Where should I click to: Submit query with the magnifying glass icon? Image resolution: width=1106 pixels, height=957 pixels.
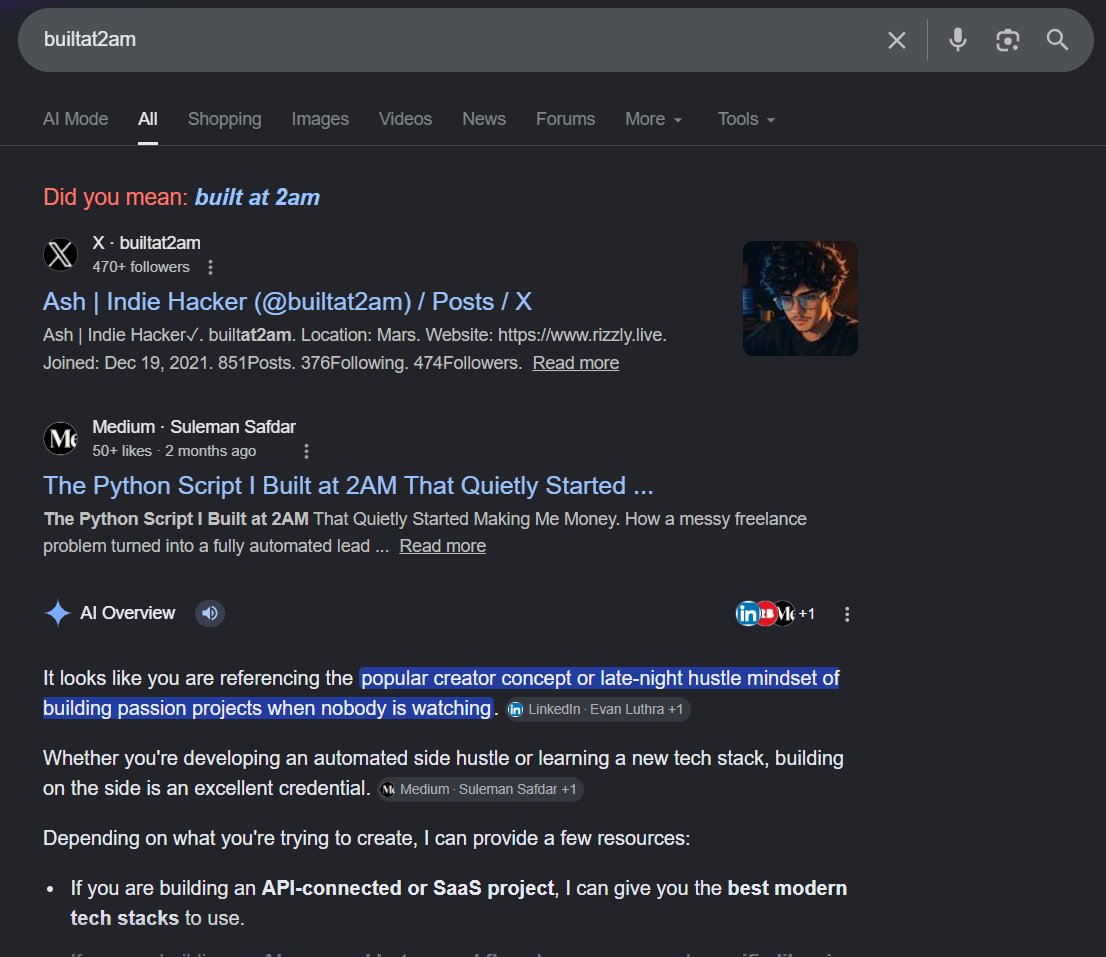coord(1057,39)
